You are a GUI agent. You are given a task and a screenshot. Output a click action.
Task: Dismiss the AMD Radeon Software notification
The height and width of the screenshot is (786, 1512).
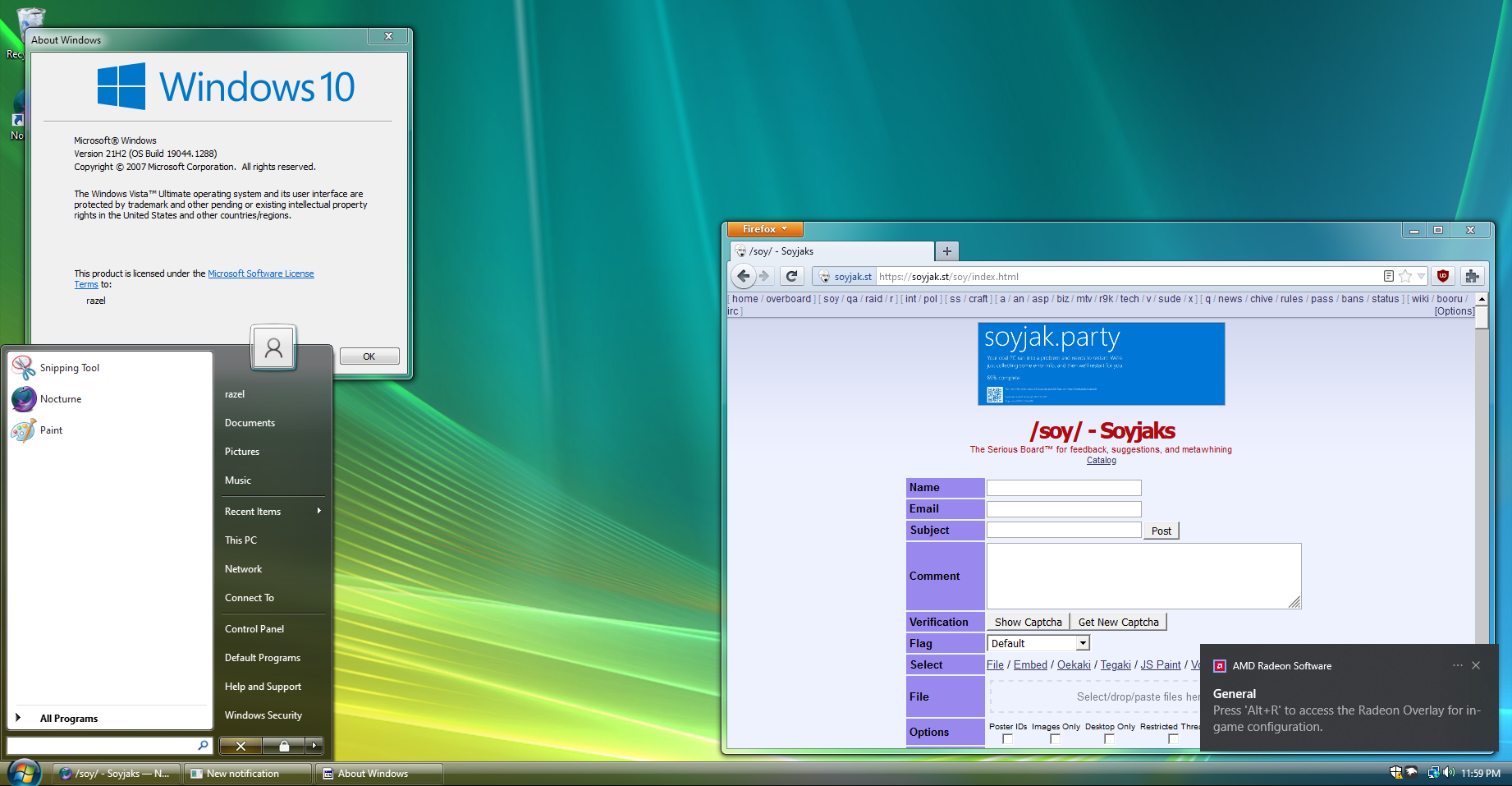click(x=1476, y=665)
